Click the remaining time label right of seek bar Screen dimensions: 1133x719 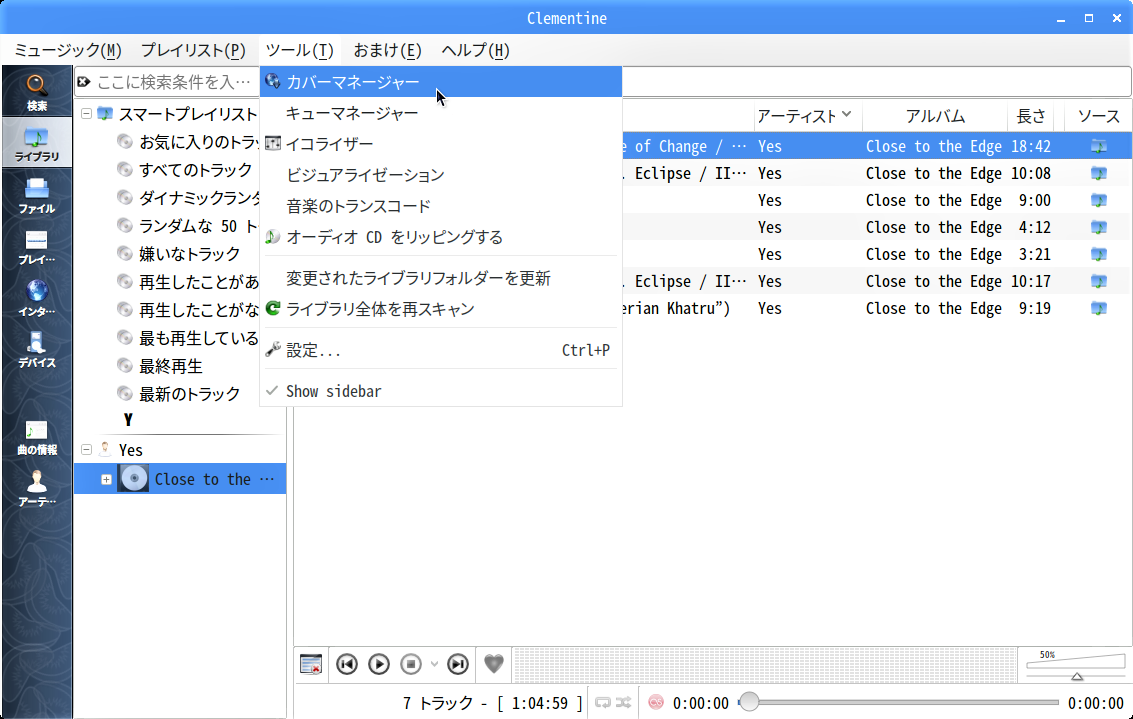(1095, 703)
